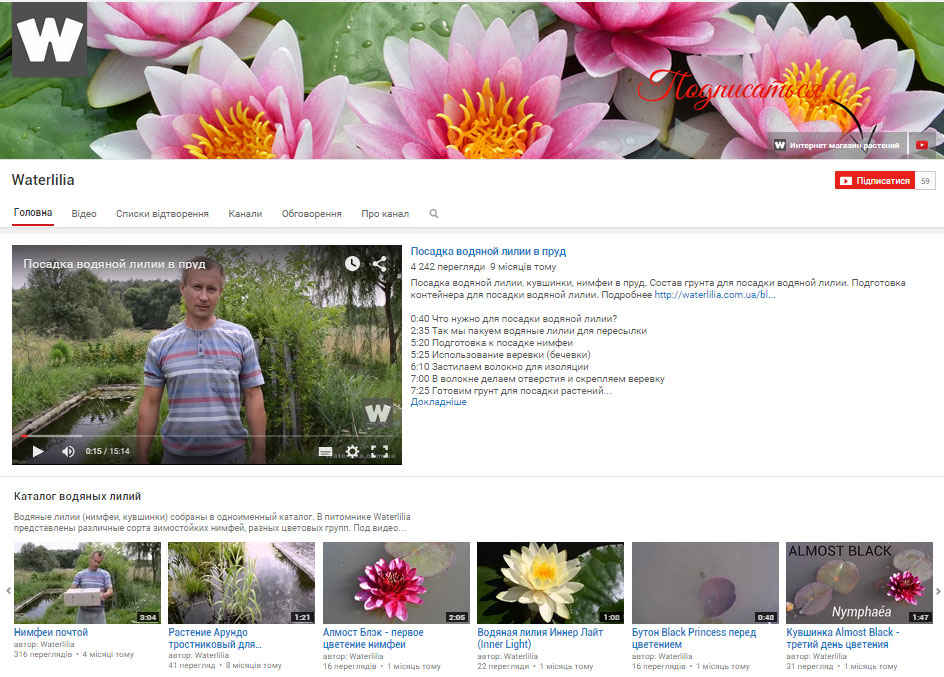Image resolution: width=944 pixels, height=677 pixels.
Task: Jump to timestamp 7:00 in description
Action: coord(420,379)
